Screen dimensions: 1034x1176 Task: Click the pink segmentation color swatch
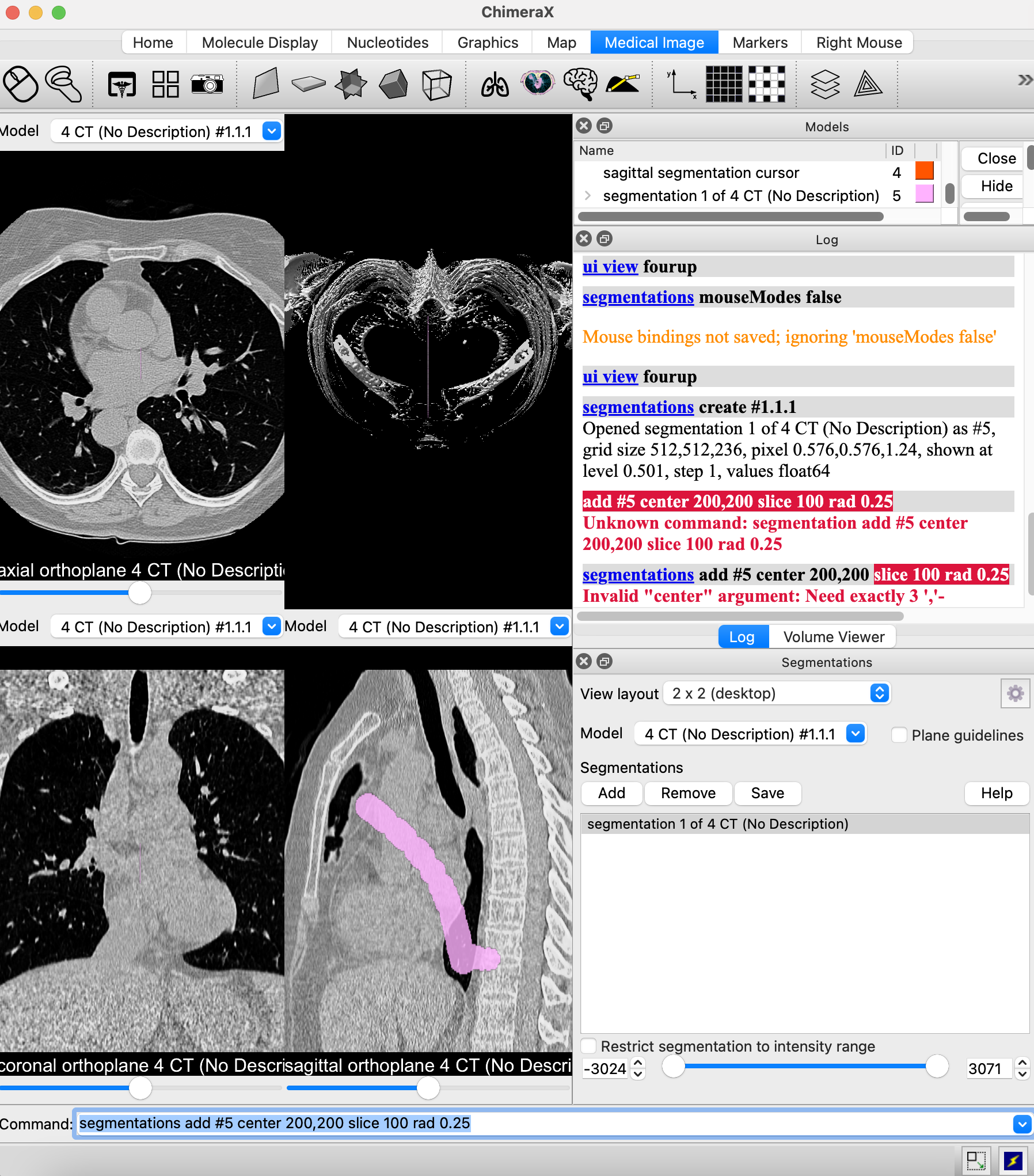924,195
